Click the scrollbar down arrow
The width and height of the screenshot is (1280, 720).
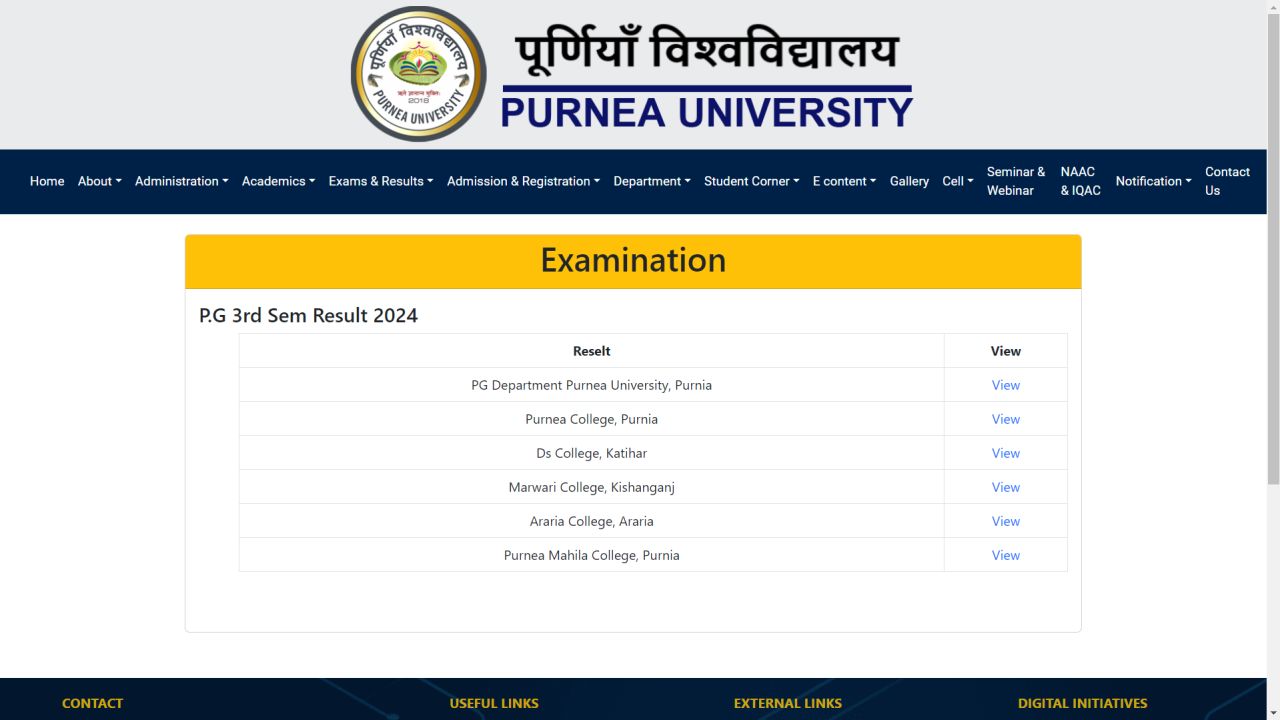pos(1273,712)
